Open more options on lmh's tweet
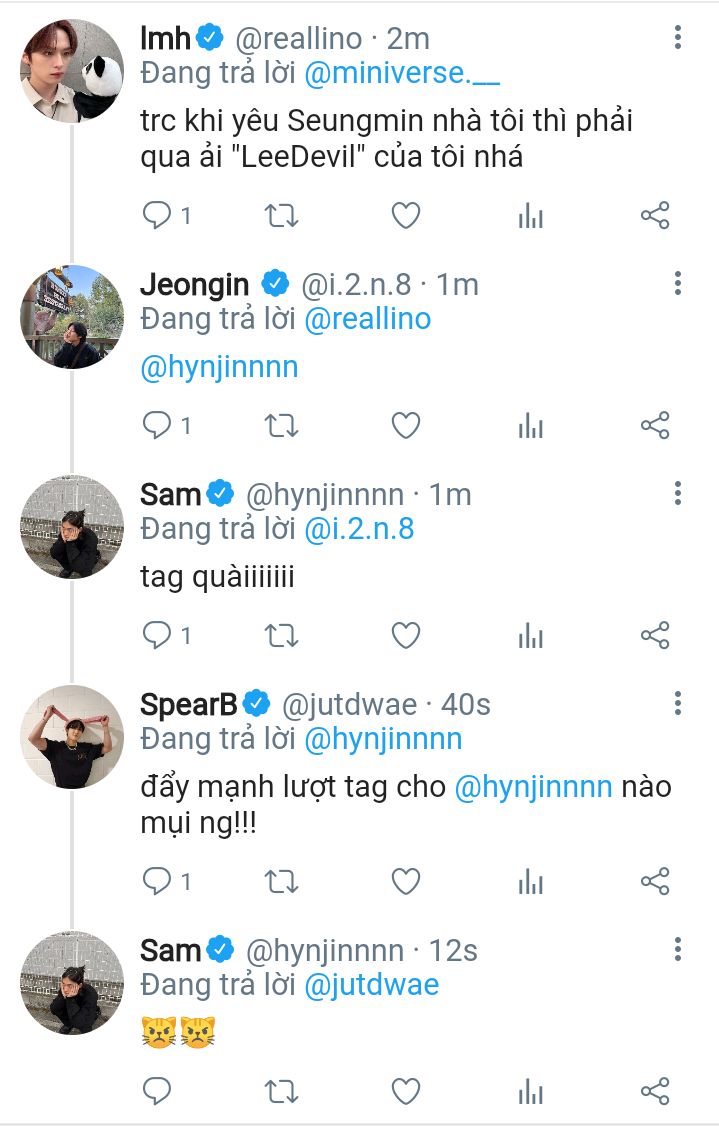This screenshot has height=1134, width=719. pyautogui.click(x=678, y=39)
